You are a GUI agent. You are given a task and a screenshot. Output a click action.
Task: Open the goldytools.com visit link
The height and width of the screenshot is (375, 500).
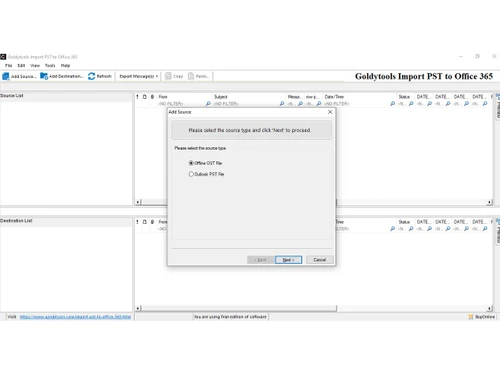tap(75, 317)
